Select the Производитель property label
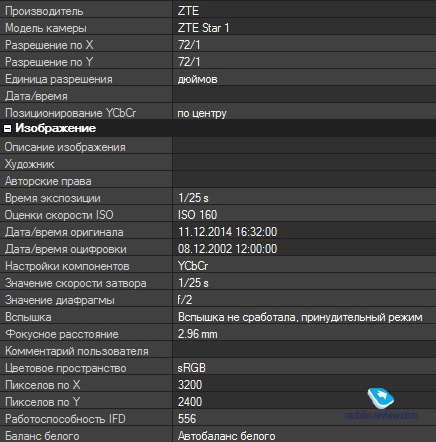This screenshot has width=436, height=442. [44, 11]
